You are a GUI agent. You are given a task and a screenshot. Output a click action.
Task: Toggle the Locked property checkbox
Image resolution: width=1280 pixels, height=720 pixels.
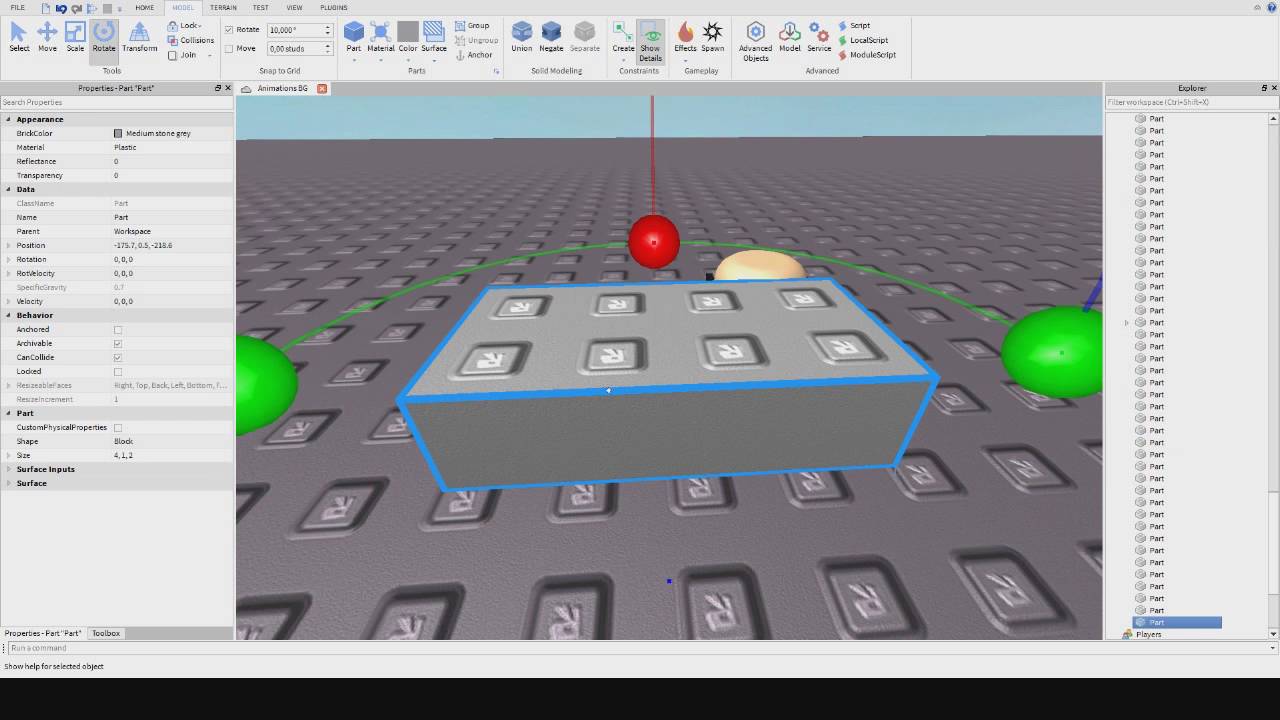point(118,371)
